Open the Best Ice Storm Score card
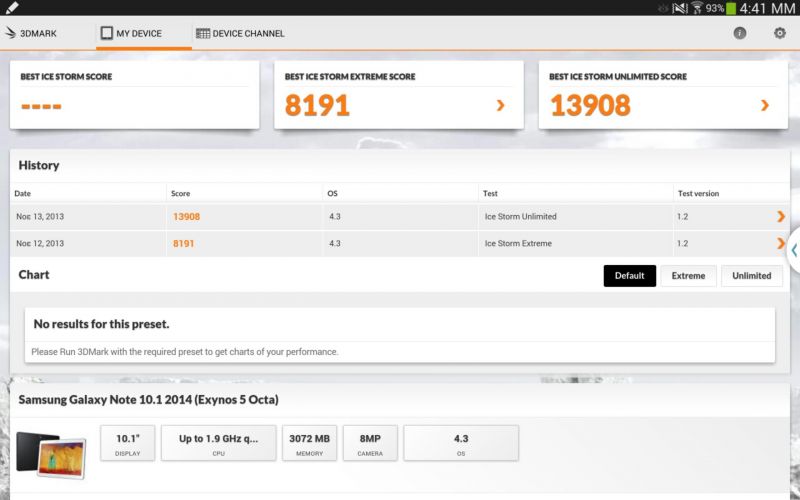The width and height of the screenshot is (800, 500). click(x=134, y=94)
